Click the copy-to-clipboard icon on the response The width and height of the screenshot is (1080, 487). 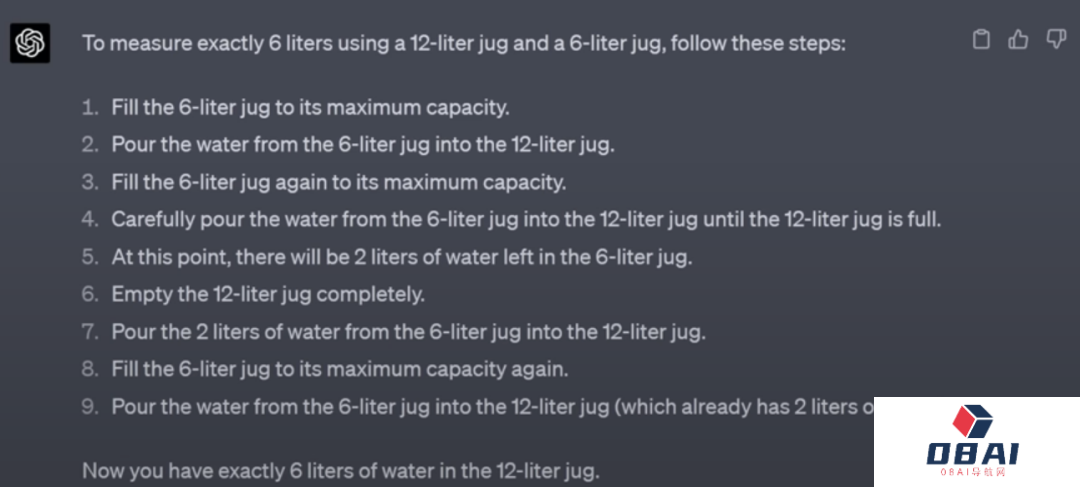(x=982, y=40)
